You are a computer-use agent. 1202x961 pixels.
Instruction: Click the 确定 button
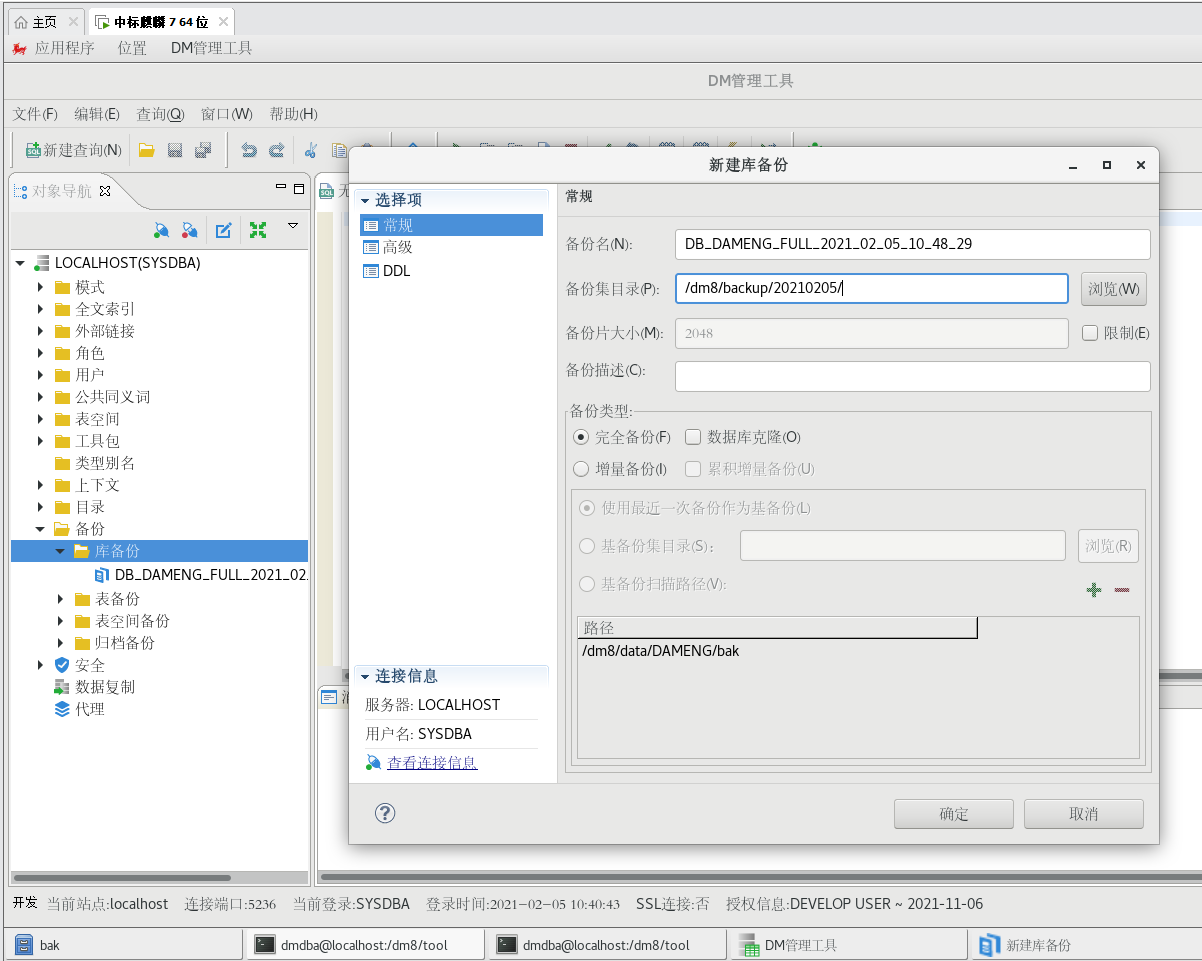pyautogui.click(x=954, y=814)
